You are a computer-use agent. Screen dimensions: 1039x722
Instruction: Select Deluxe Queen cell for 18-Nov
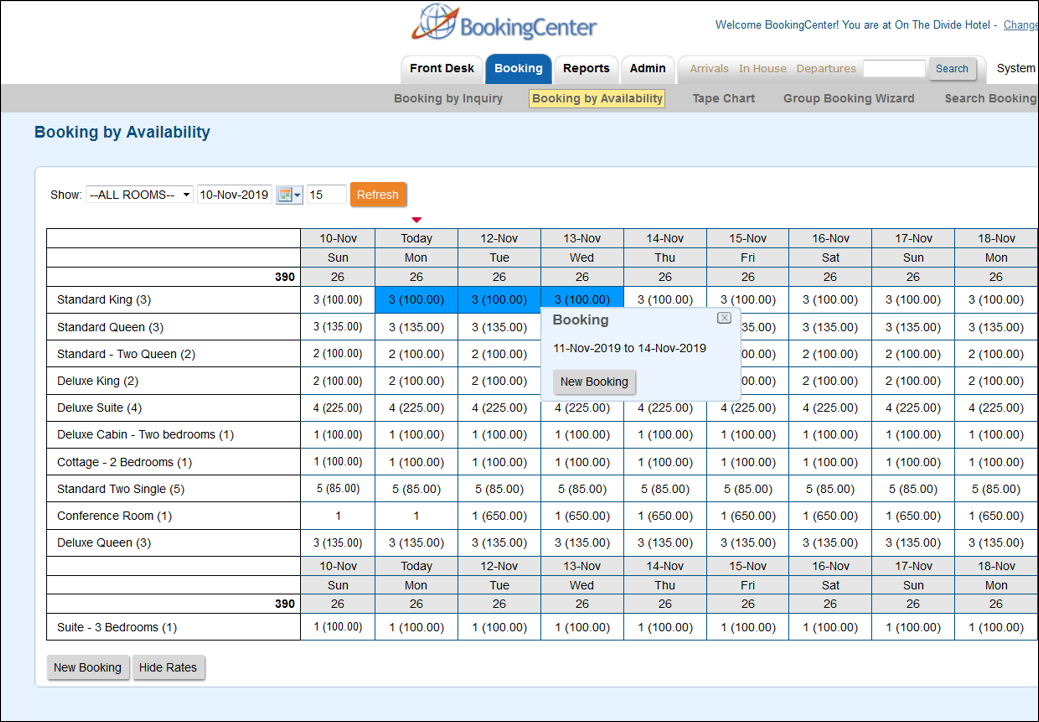point(996,543)
